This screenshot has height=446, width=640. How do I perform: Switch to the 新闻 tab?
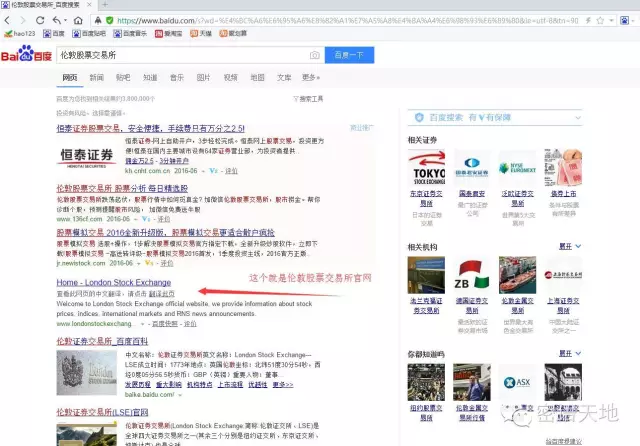97,78
